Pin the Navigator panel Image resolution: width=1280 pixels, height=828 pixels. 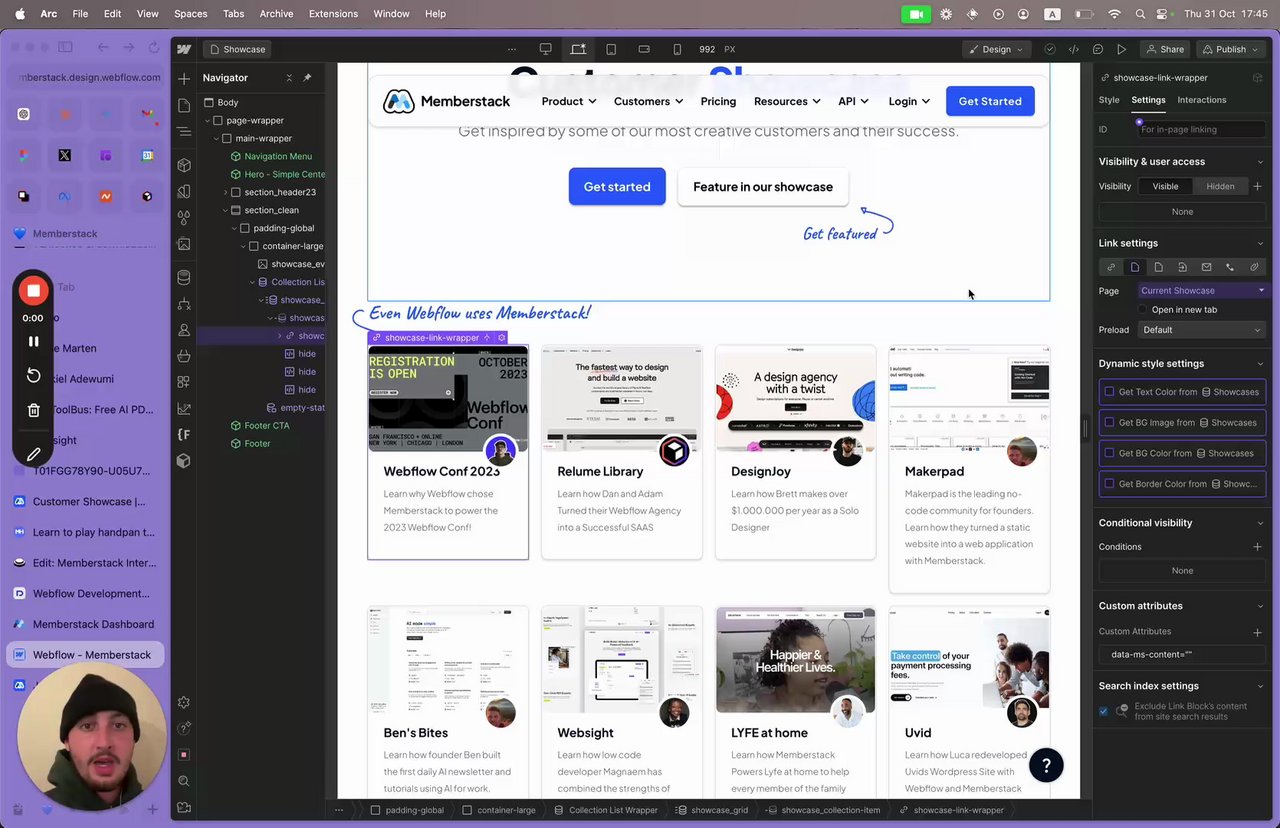point(307,78)
